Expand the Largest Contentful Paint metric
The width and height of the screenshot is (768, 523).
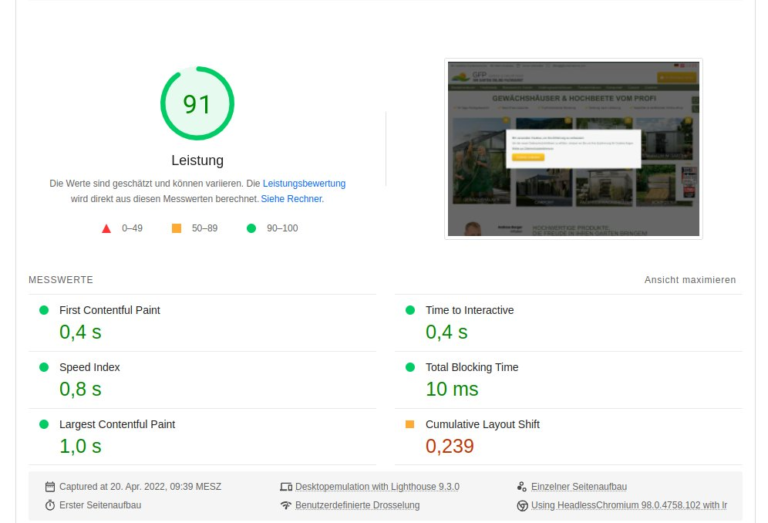point(116,424)
